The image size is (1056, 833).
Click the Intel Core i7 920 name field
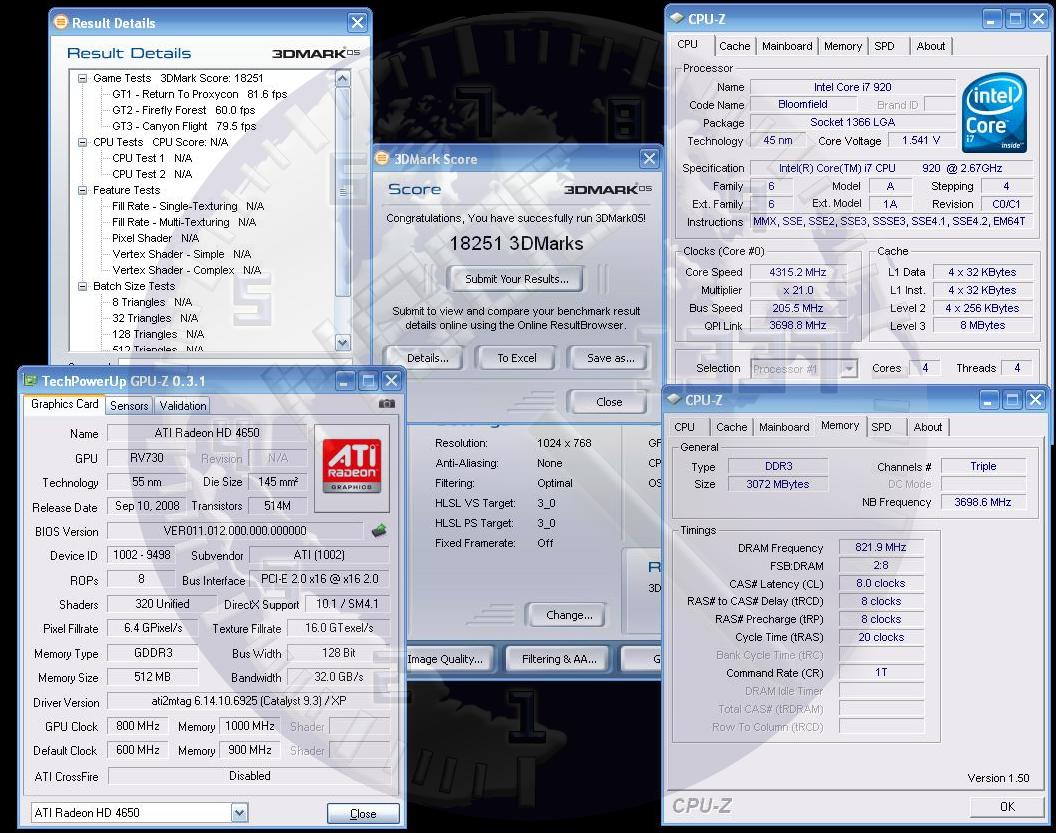(x=853, y=87)
